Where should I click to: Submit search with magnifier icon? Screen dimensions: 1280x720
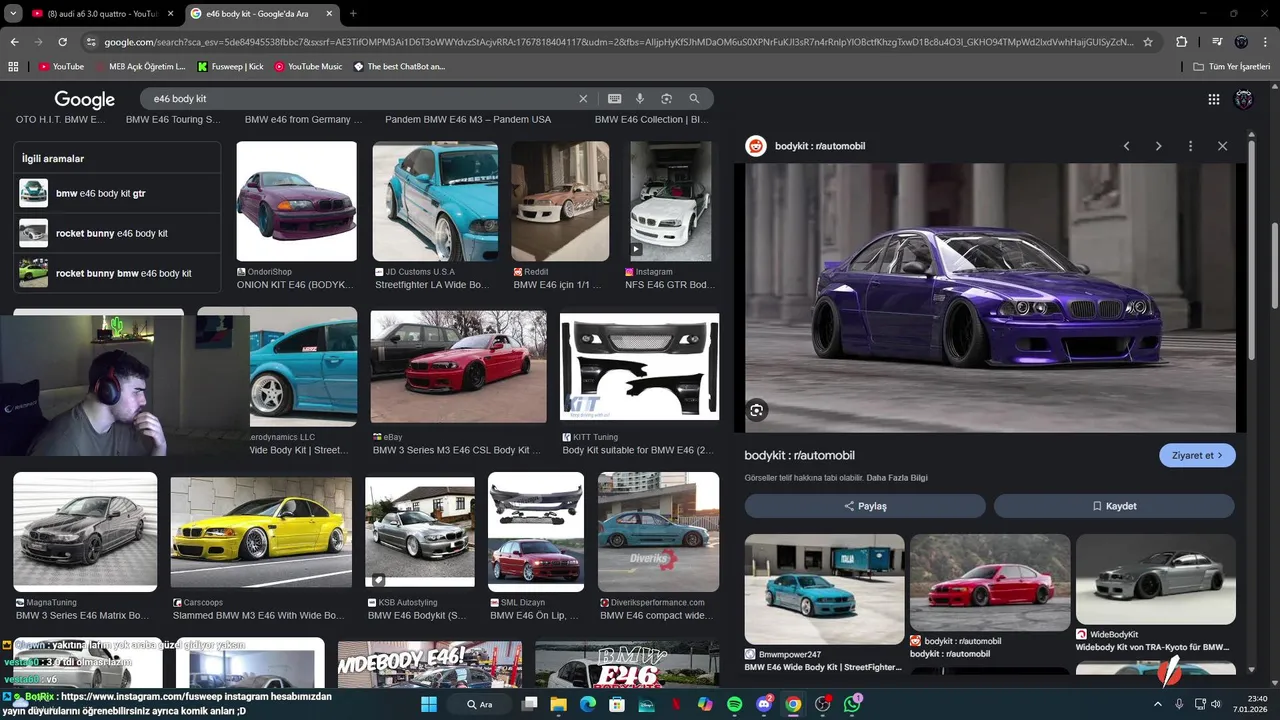[694, 99]
